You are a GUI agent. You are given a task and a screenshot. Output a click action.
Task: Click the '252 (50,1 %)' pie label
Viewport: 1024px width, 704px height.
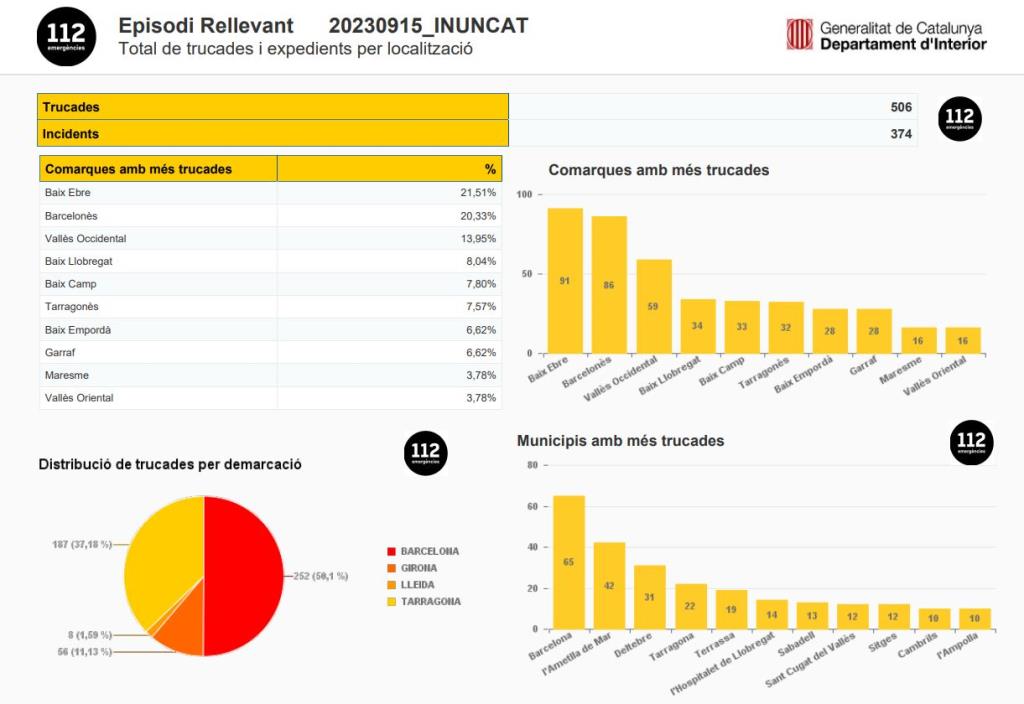pyautogui.click(x=321, y=576)
